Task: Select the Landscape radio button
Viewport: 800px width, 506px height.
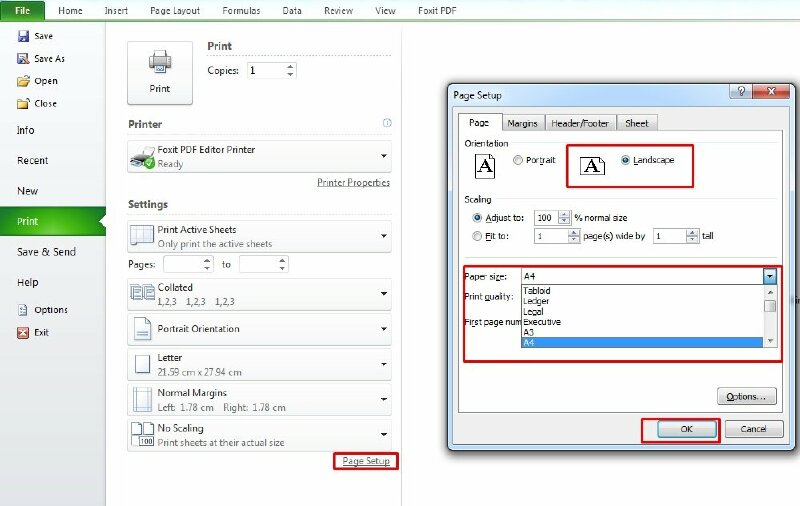Action: pos(625,160)
